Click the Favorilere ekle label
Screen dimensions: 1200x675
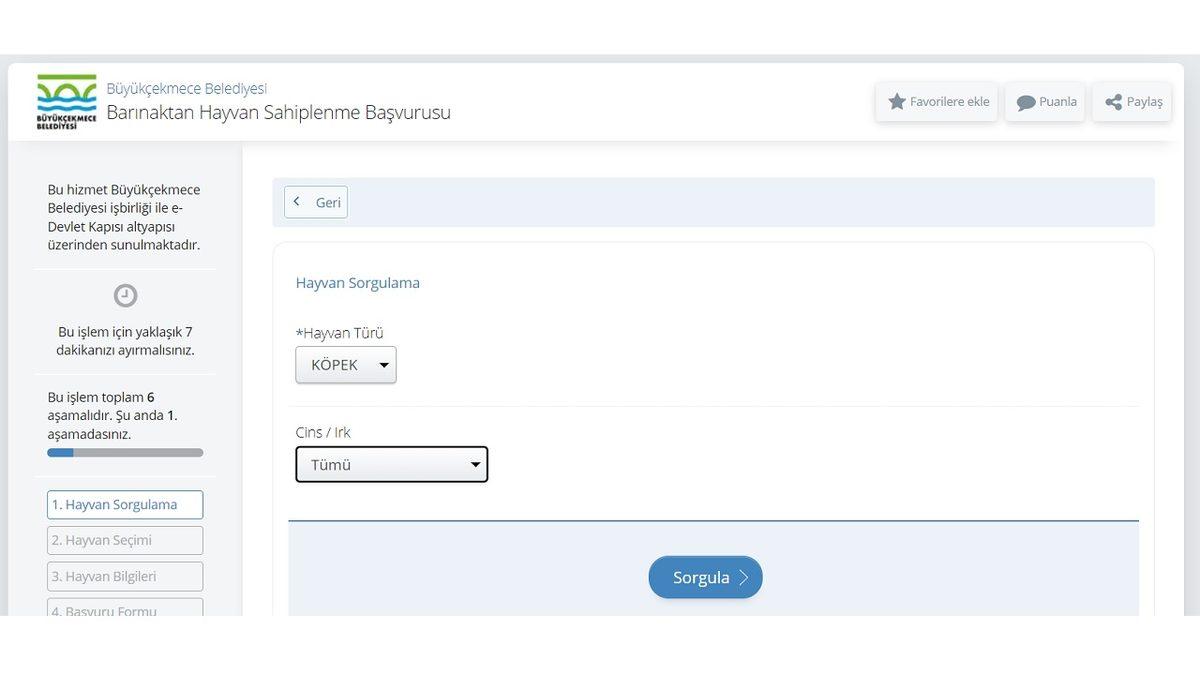click(950, 101)
